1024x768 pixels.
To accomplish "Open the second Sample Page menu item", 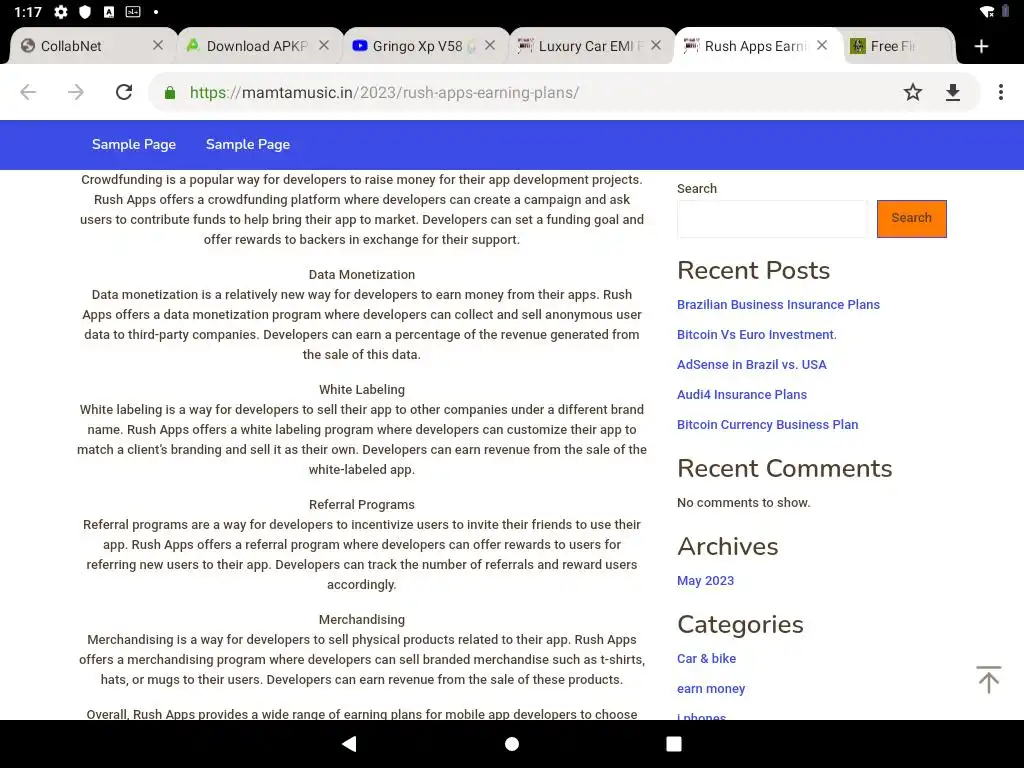I will [248, 144].
